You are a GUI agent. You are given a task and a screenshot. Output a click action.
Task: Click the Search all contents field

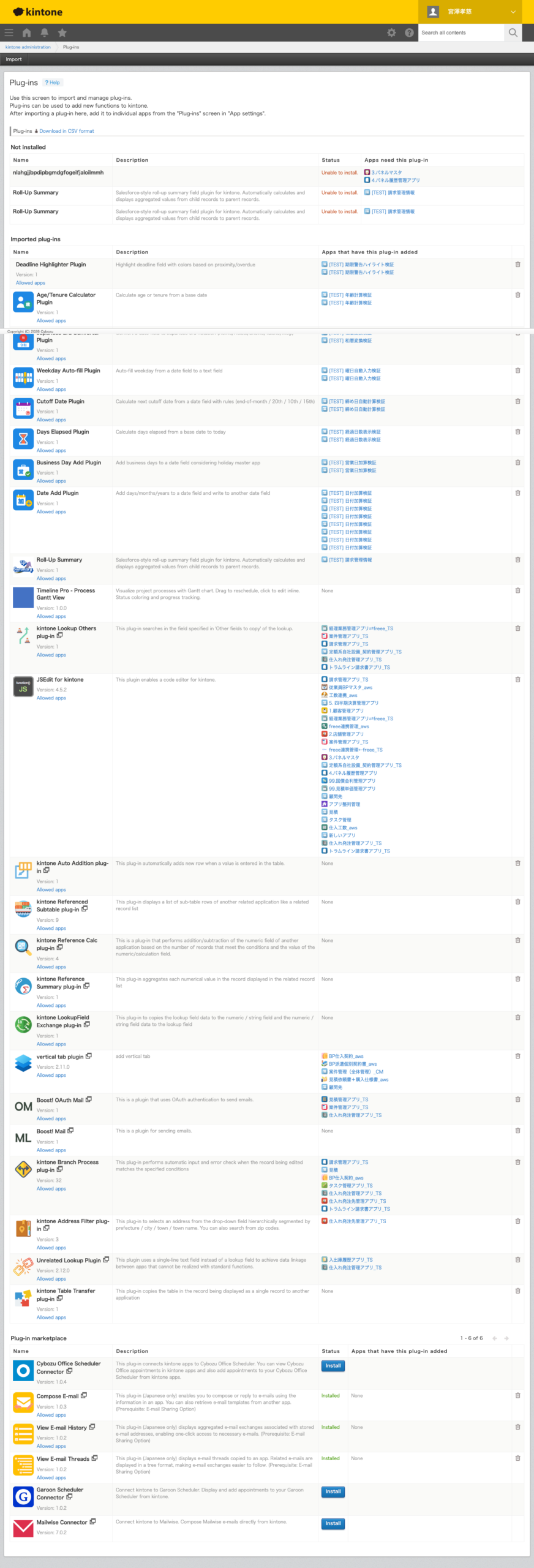pyautogui.click(x=461, y=32)
